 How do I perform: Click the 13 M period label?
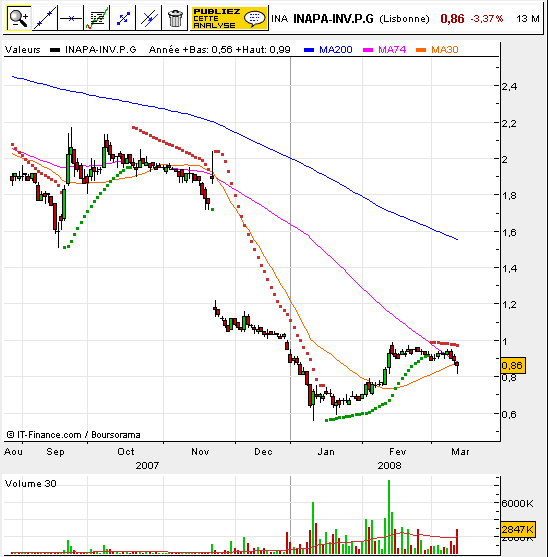coord(528,18)
